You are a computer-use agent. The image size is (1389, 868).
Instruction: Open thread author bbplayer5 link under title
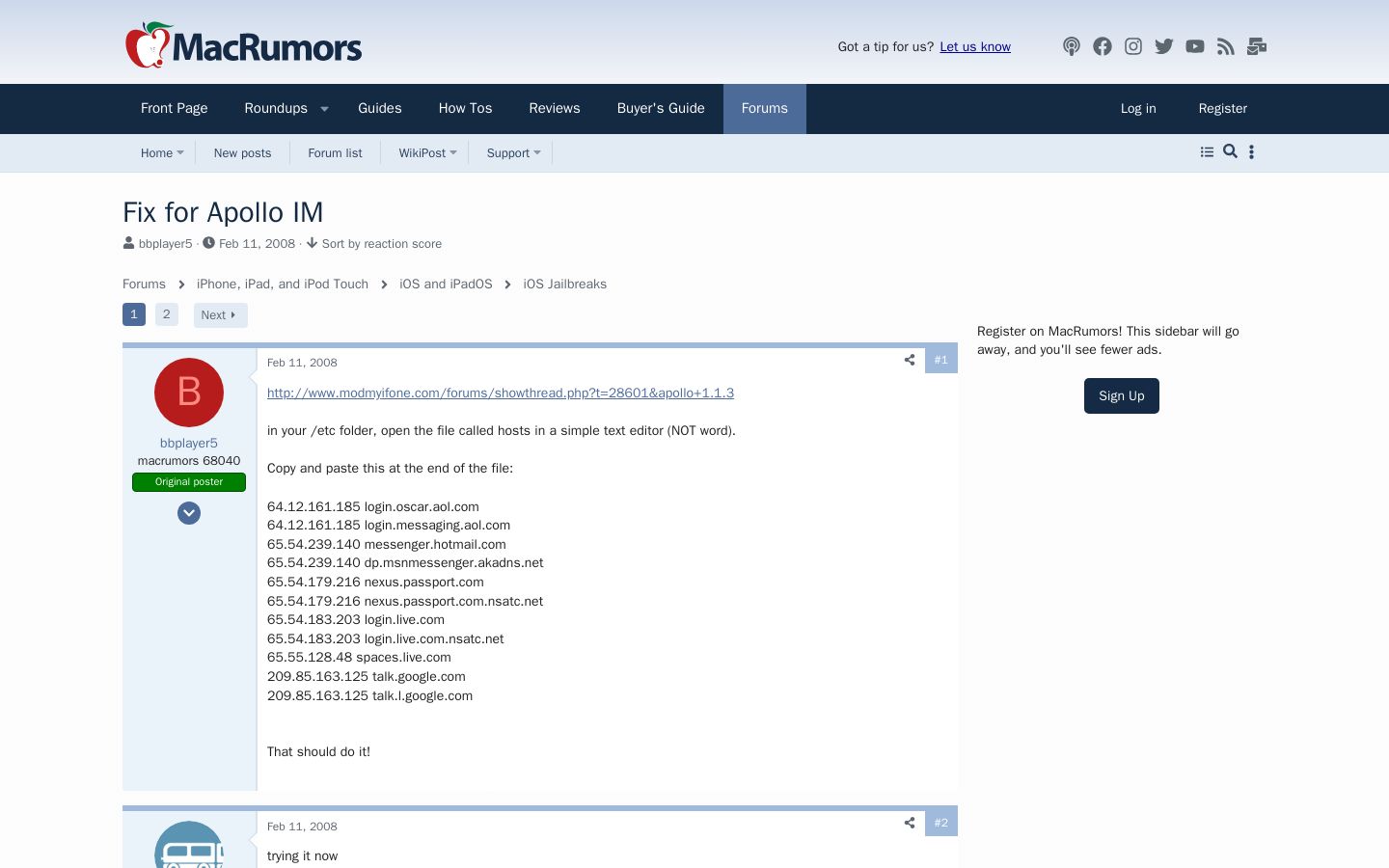(166, 244)
